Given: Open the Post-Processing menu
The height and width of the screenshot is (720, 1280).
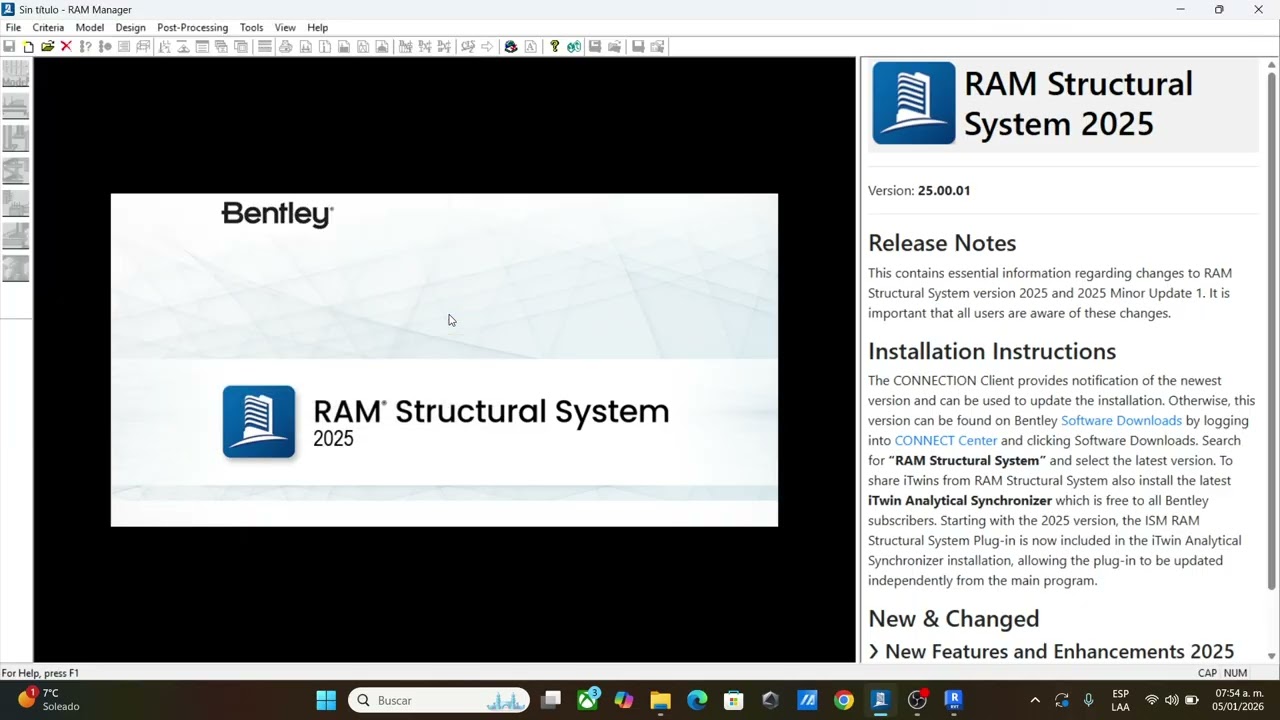Looking at the screenshot, I should (x=192, y=27).
